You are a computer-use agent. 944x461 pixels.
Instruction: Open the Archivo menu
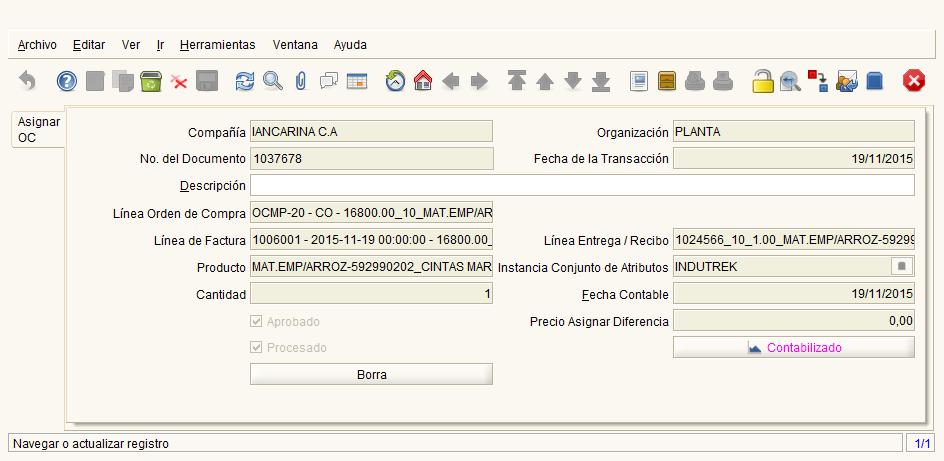click(37, 45)
